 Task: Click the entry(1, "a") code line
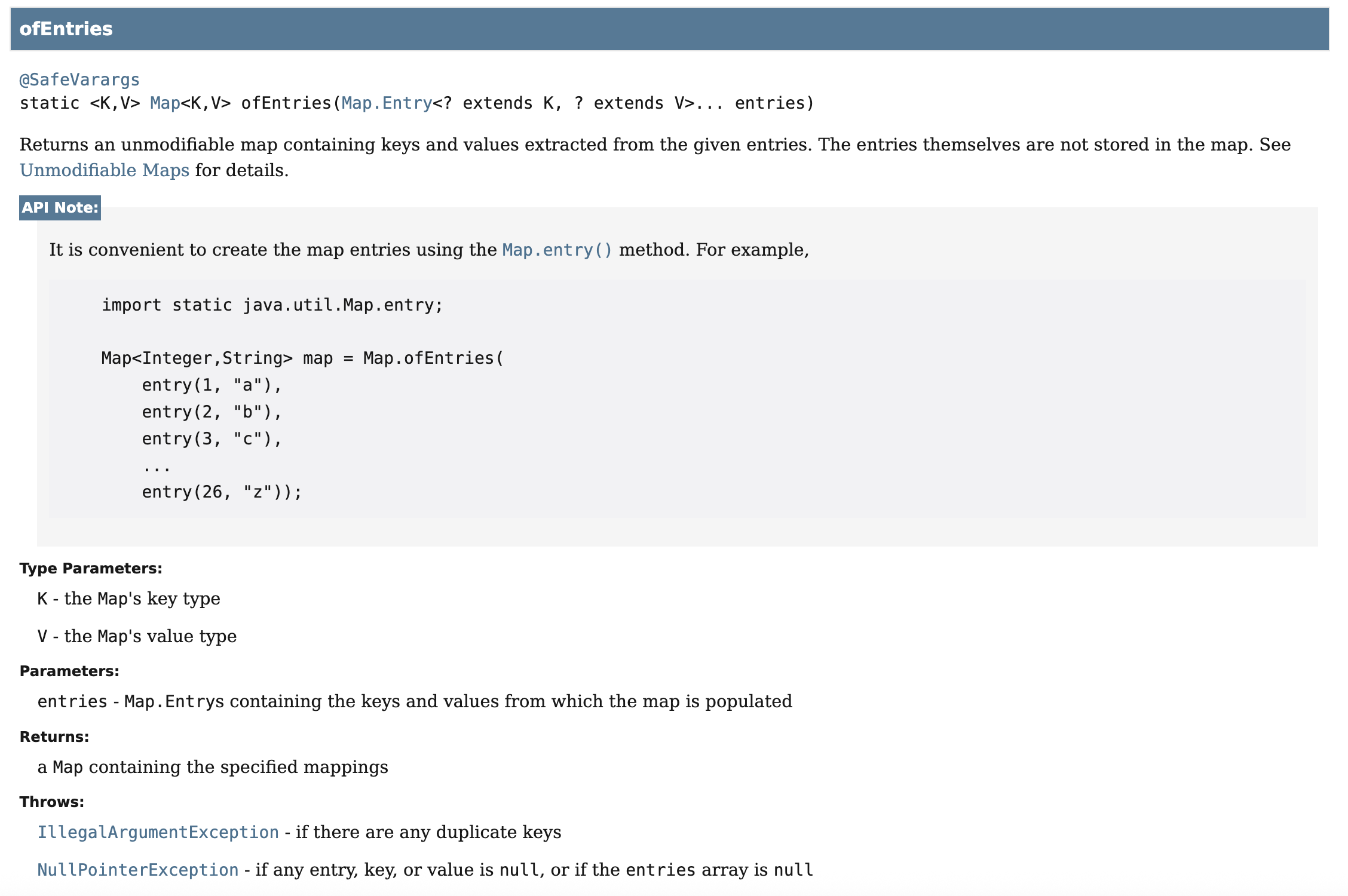212,385
